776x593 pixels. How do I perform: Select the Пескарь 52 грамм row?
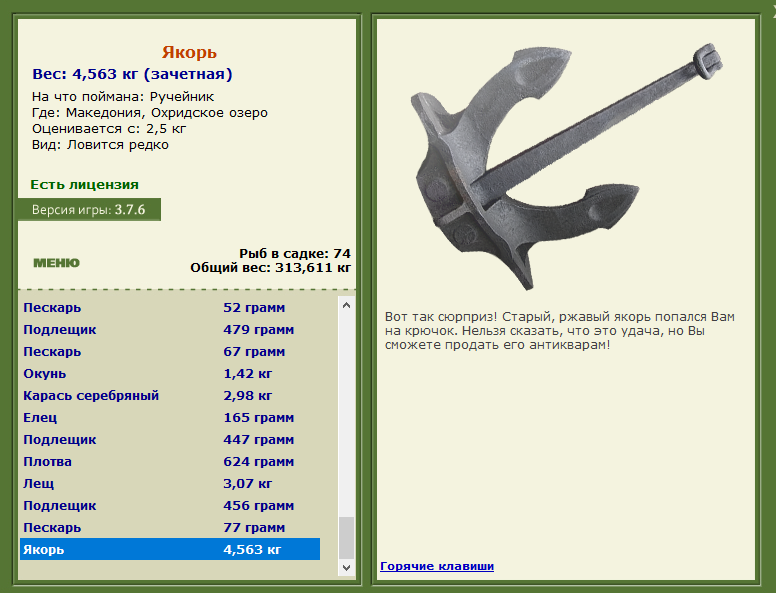click(x=170, y=307)
